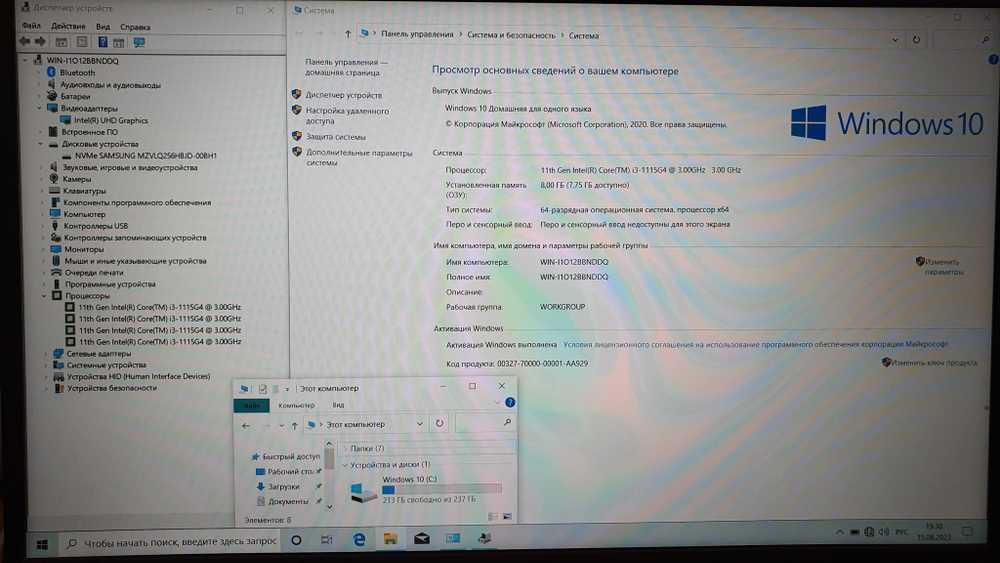
Task: Open Mail app from taskbar
Action: (422, 539)
